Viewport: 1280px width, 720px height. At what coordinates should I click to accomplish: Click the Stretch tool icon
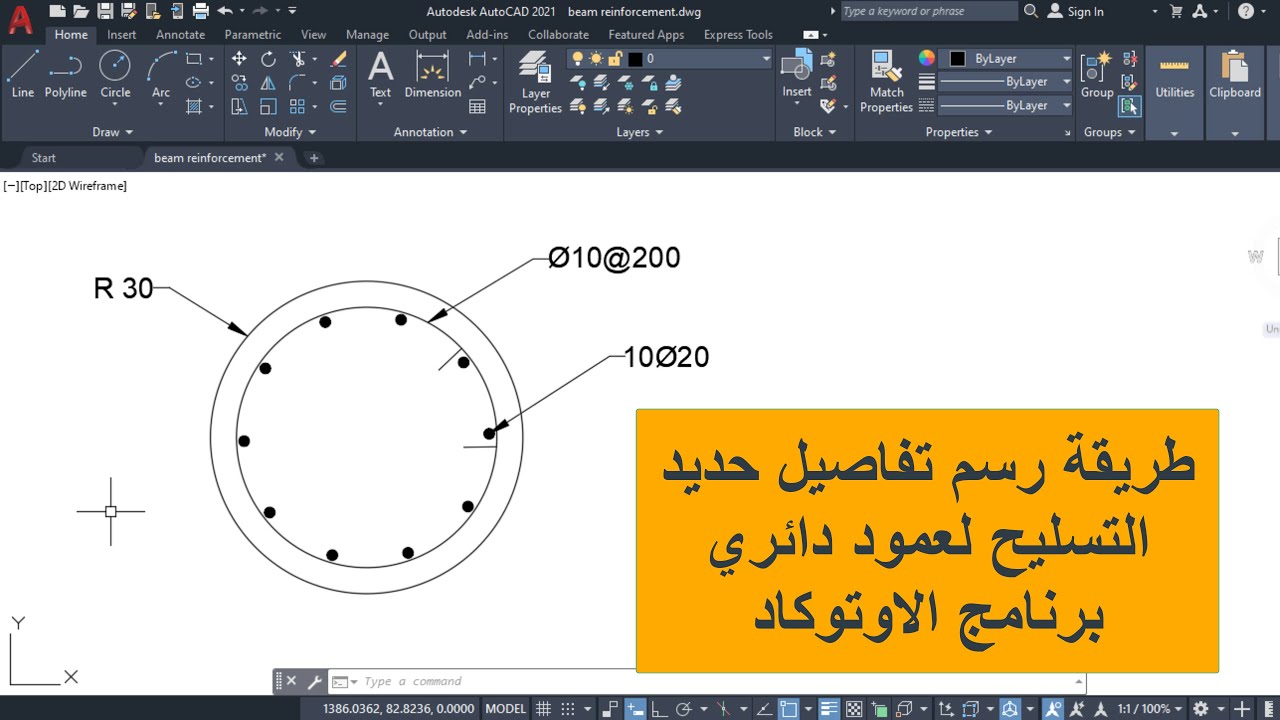[x=239, y=107]
